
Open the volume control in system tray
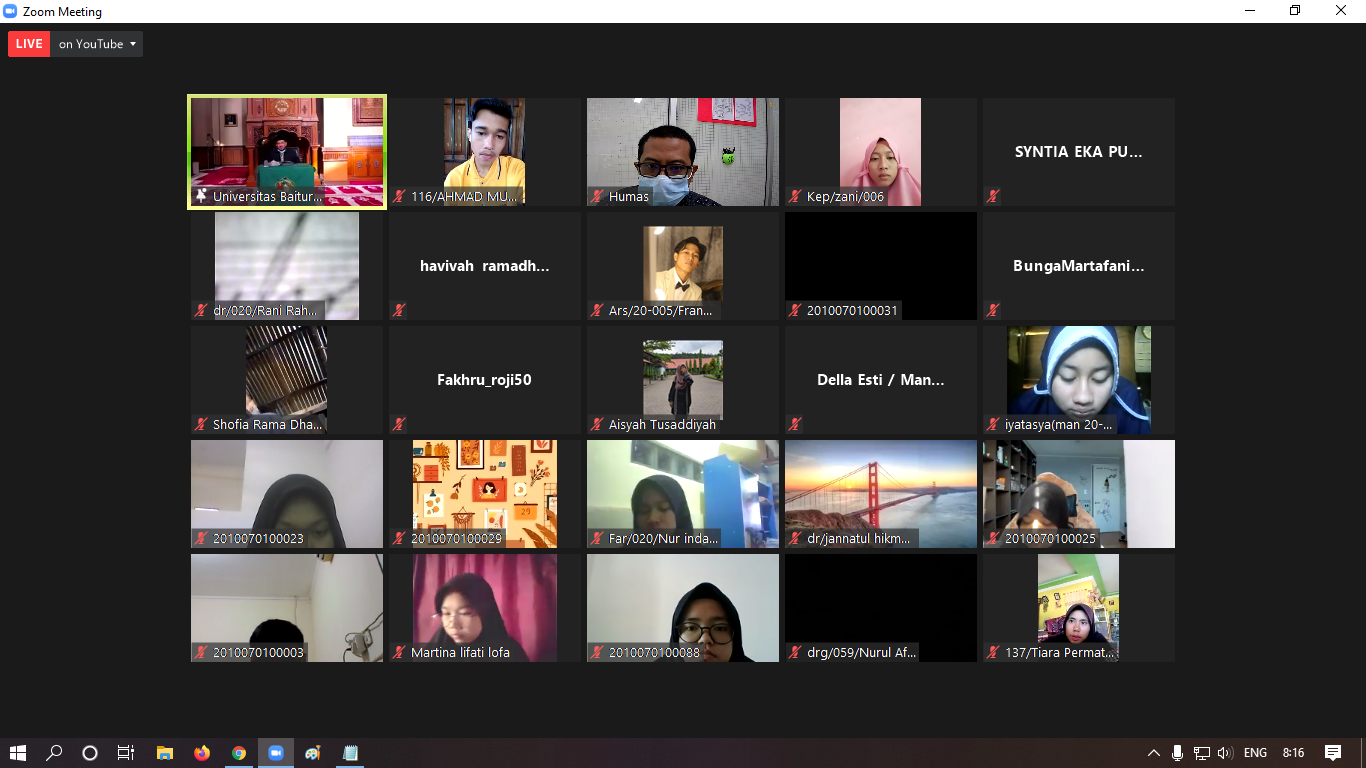click(x=1225, y=753)
